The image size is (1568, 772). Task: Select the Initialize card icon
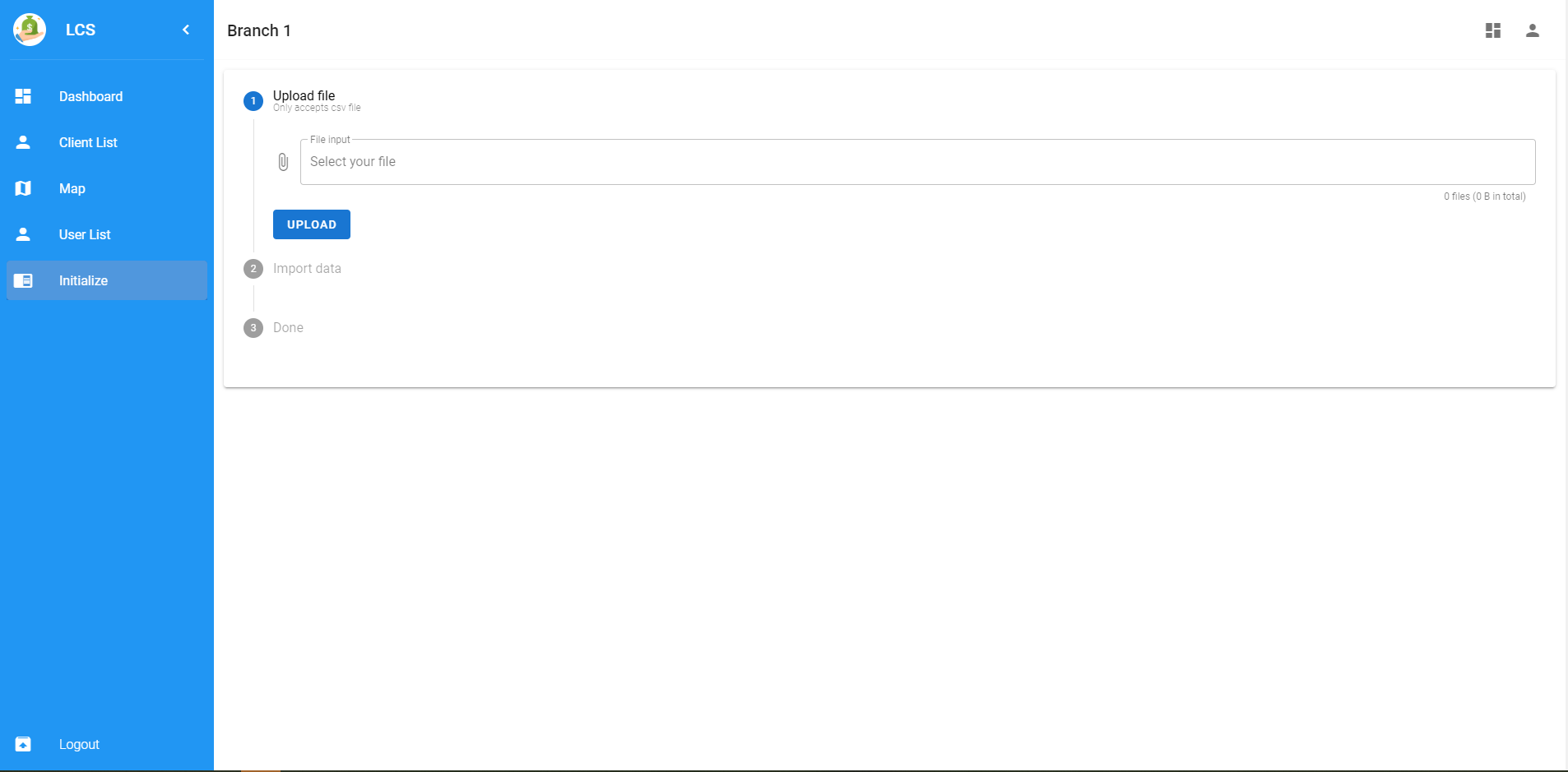pos(23,280)
